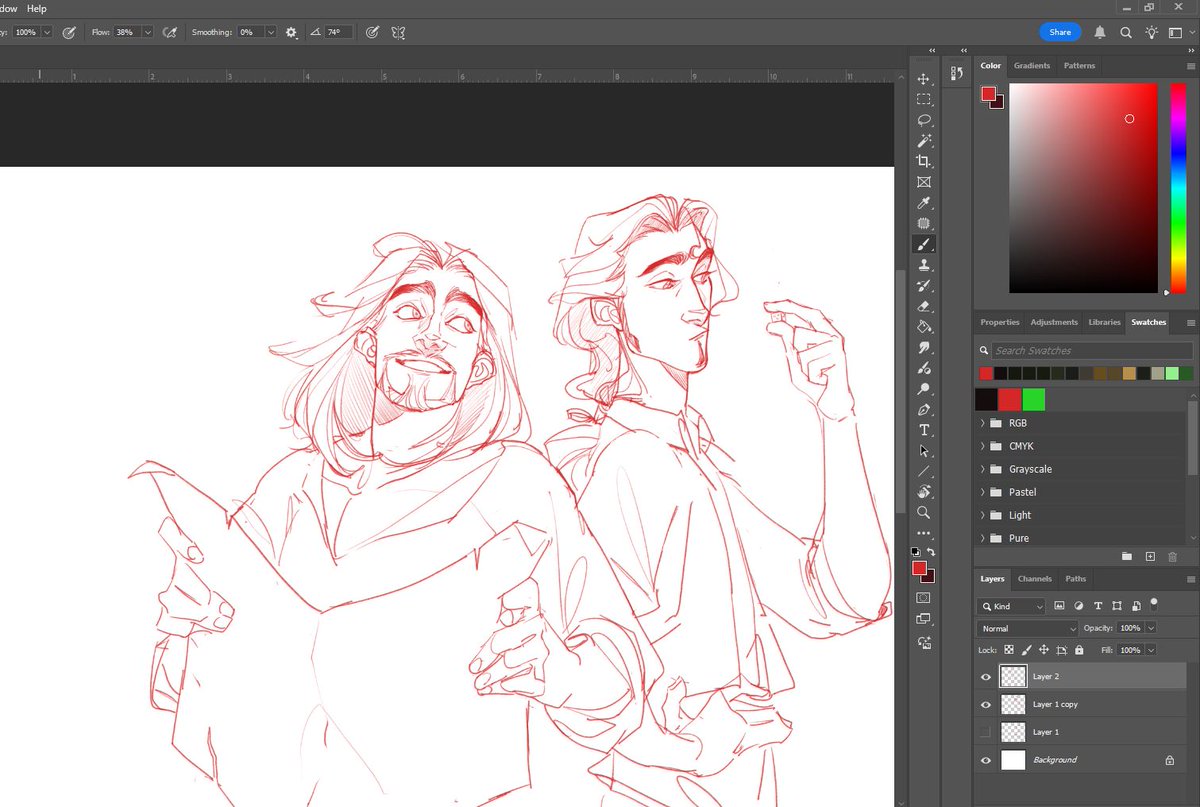The image size is (1200, 807).
Task: Open the Normal blend mode dropdown
Action: point(1027,628)
